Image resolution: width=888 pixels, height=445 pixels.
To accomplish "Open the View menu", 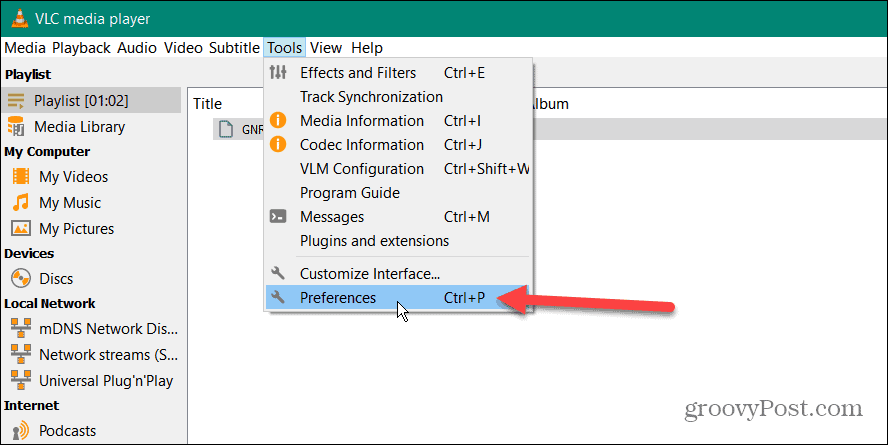I will click(326, 48).
